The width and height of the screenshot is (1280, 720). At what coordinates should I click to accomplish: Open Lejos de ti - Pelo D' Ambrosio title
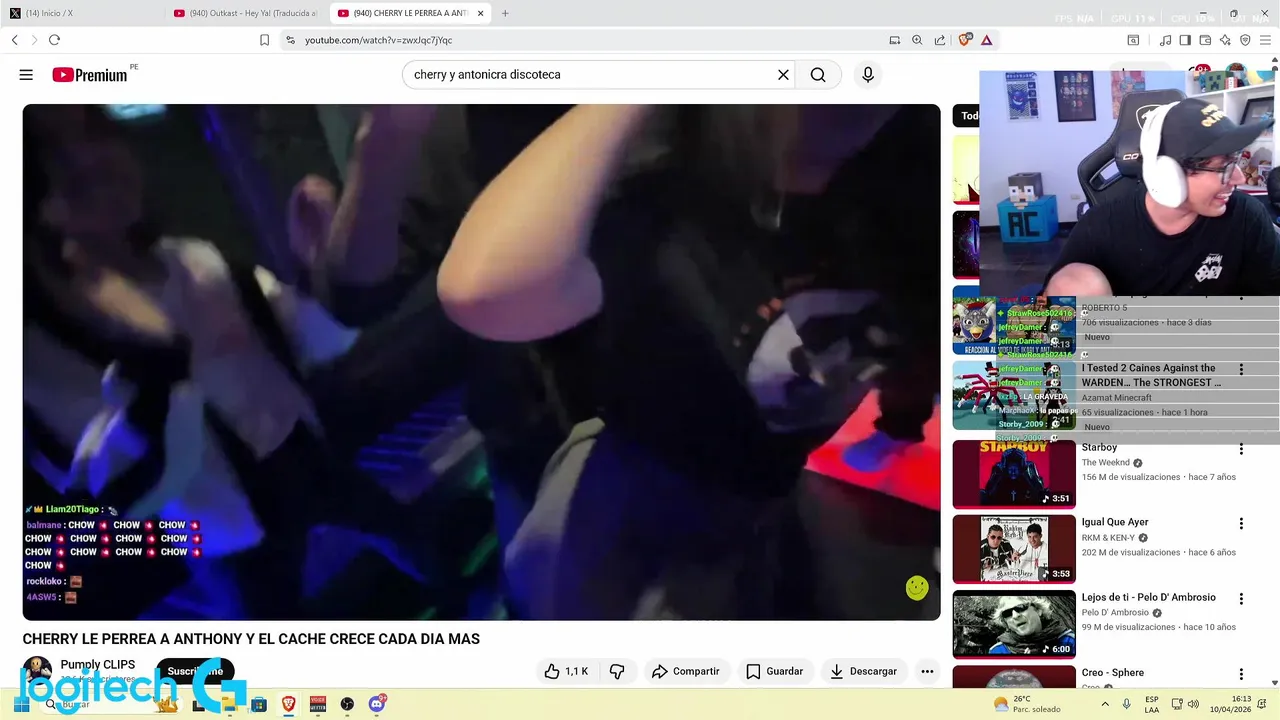(1148, 597)
